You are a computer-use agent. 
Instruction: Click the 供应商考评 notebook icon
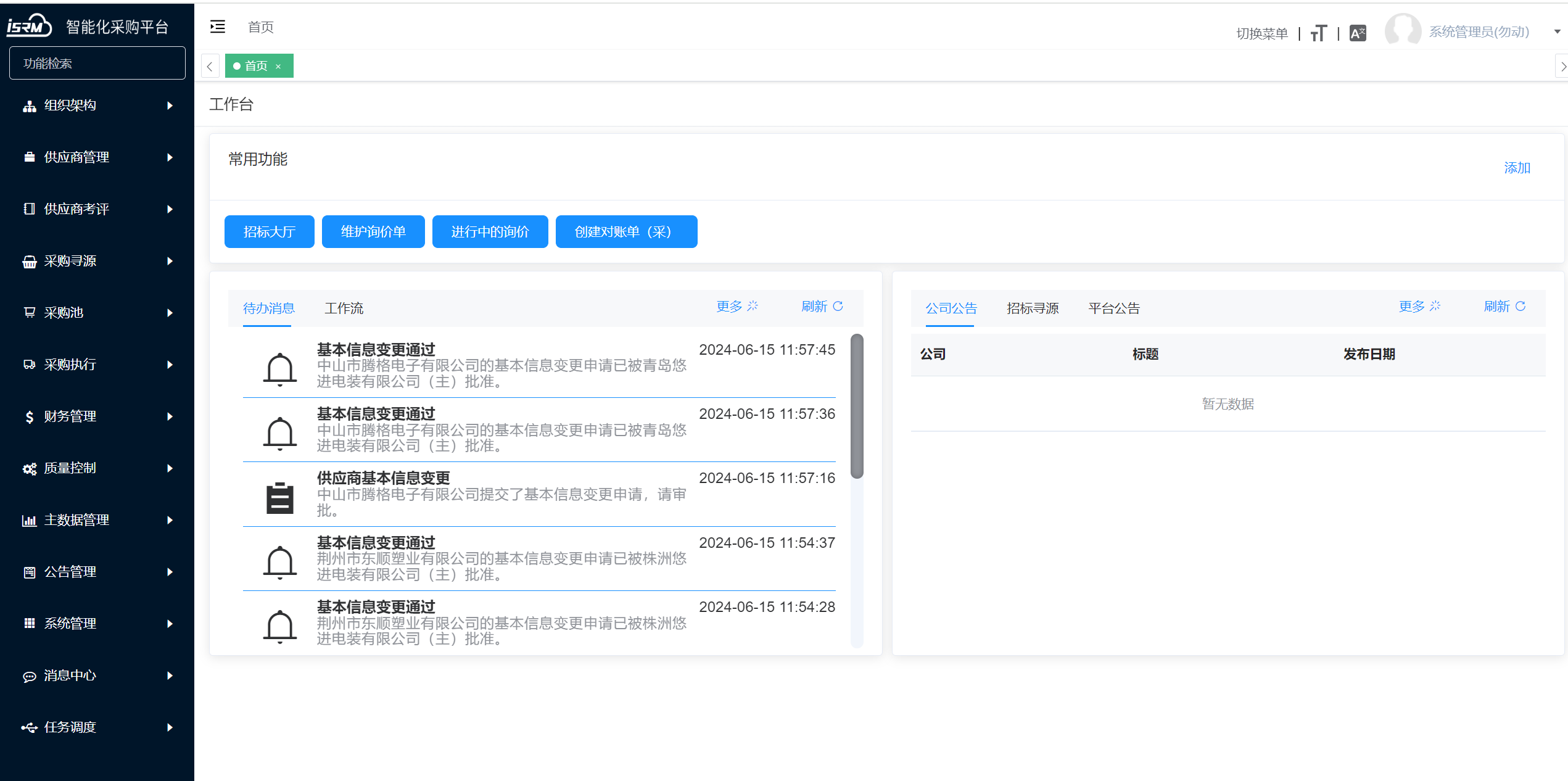pos(29,209)
